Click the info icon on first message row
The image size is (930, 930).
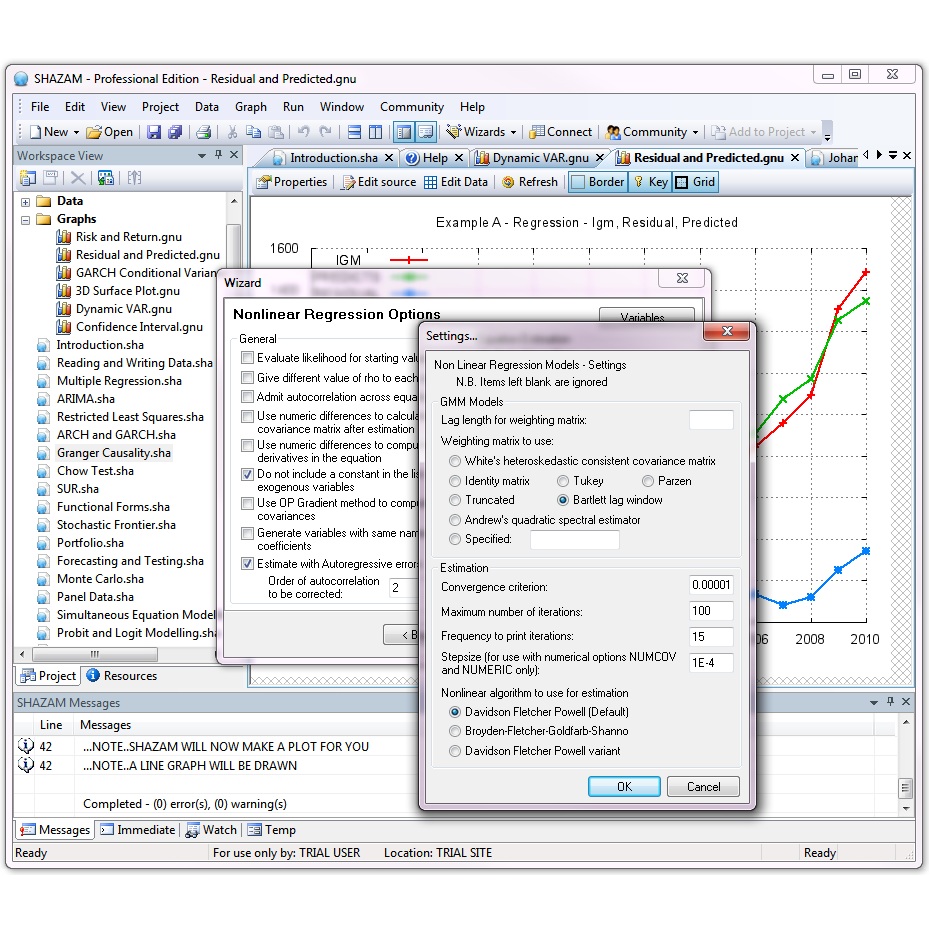click(x=26, y=746)
